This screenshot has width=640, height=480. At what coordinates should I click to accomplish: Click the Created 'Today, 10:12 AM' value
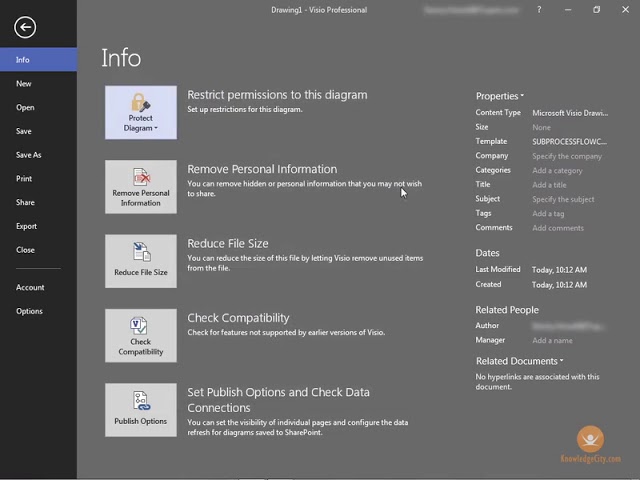pos(559,285)
